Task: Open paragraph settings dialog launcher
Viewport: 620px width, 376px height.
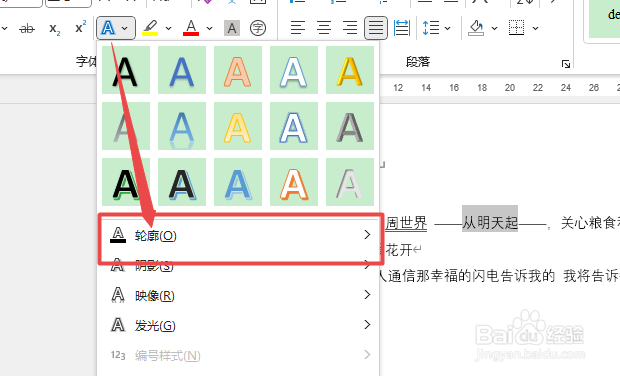Action: (566, 64)
